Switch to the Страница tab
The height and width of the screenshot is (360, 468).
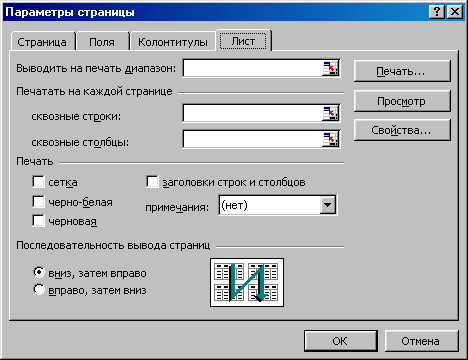[x=42, y=42]
